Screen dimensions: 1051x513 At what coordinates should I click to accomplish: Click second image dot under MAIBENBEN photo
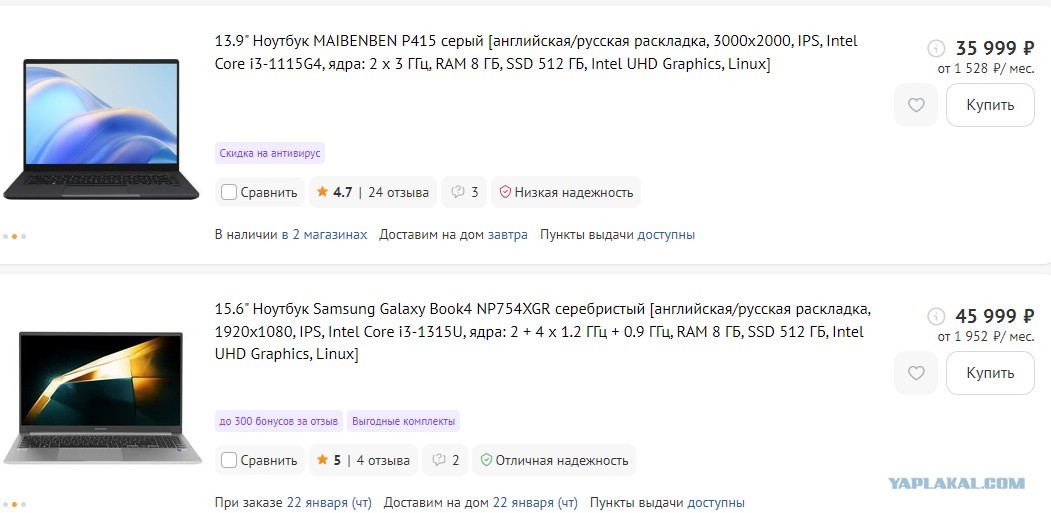point(14,237)
